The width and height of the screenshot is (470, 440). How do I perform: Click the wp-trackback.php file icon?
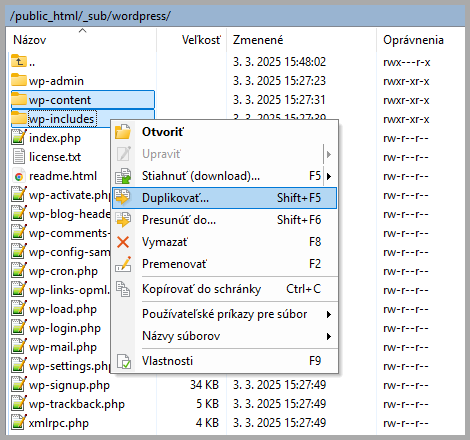19,403
